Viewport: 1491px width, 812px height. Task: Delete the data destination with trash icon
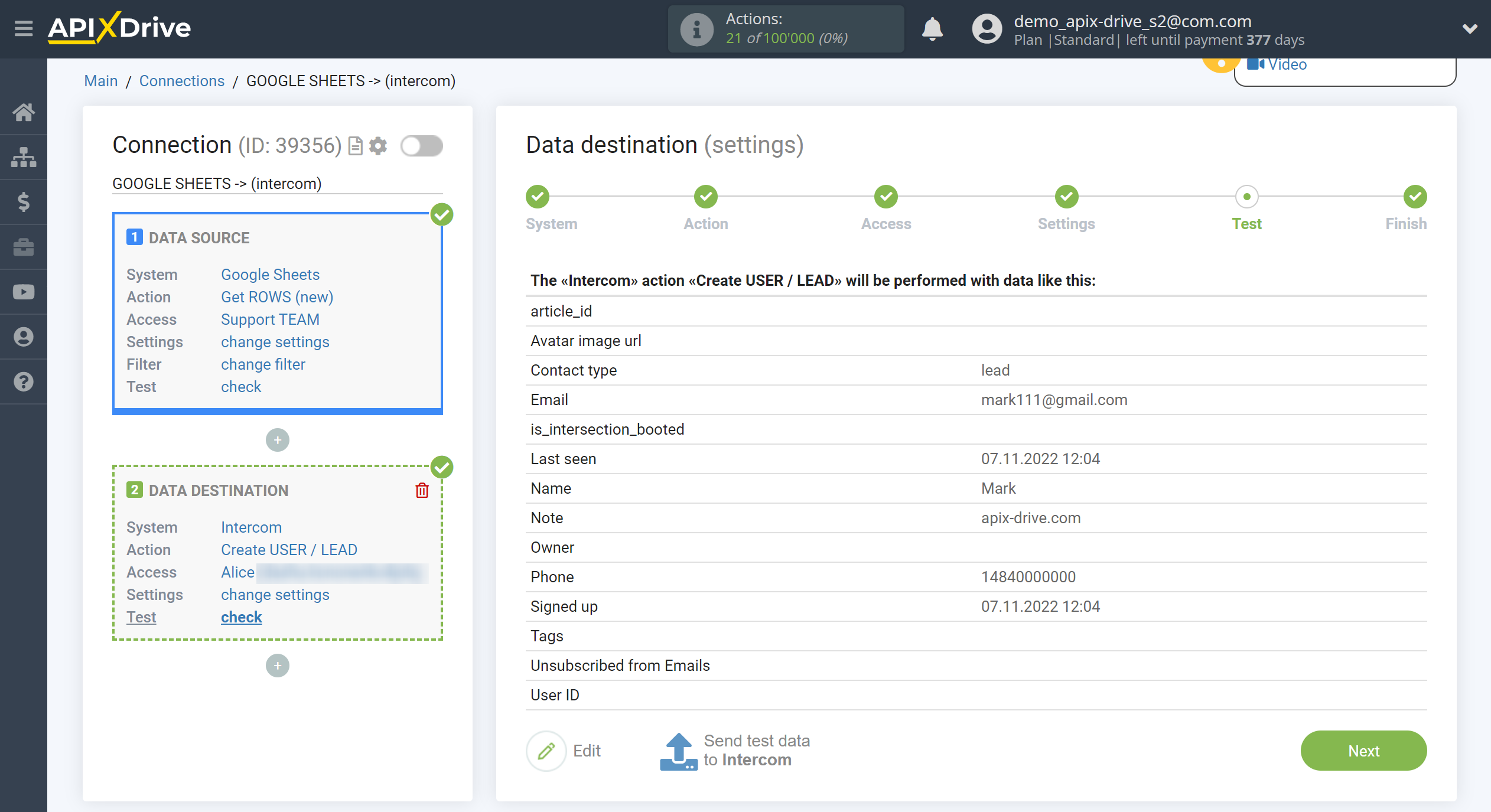(422, 490)
